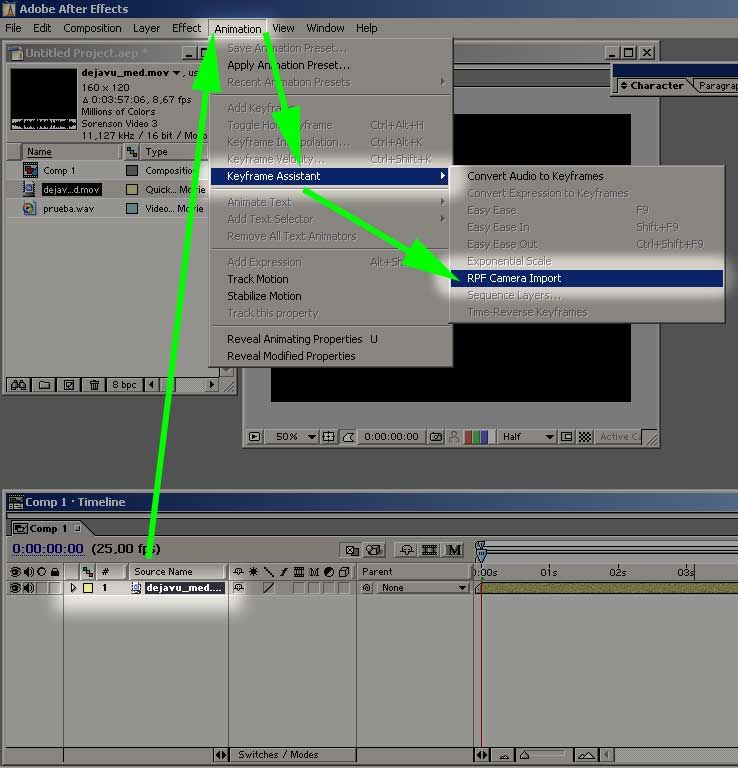Click the new composition icon in Project panel

[x=69, y=385]
